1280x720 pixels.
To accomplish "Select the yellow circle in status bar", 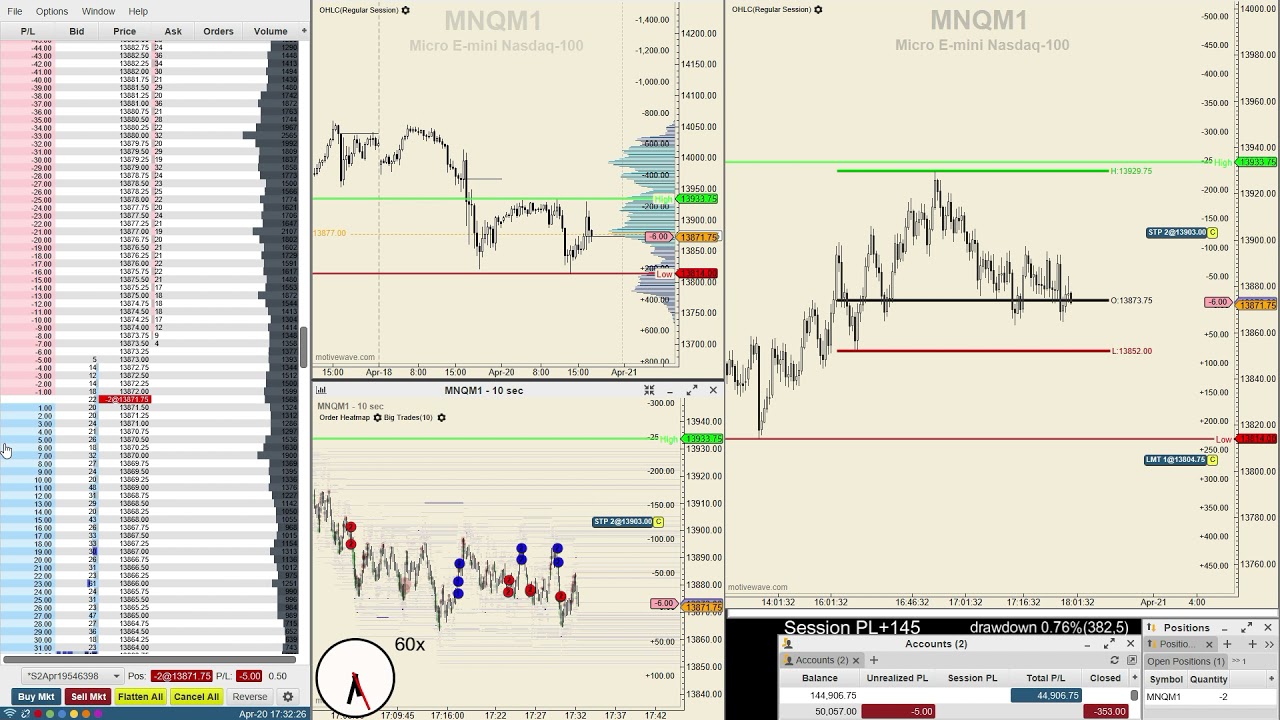I will click(x=74, y=713).
